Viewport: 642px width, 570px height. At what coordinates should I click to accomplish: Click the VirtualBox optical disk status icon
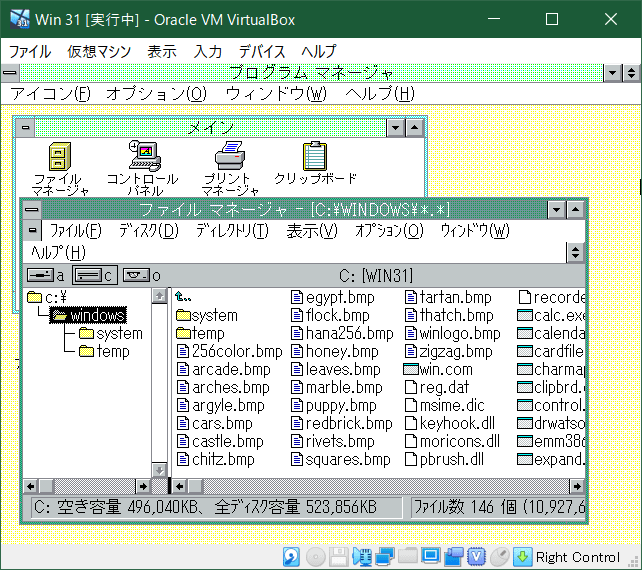[x=316, y=557]
